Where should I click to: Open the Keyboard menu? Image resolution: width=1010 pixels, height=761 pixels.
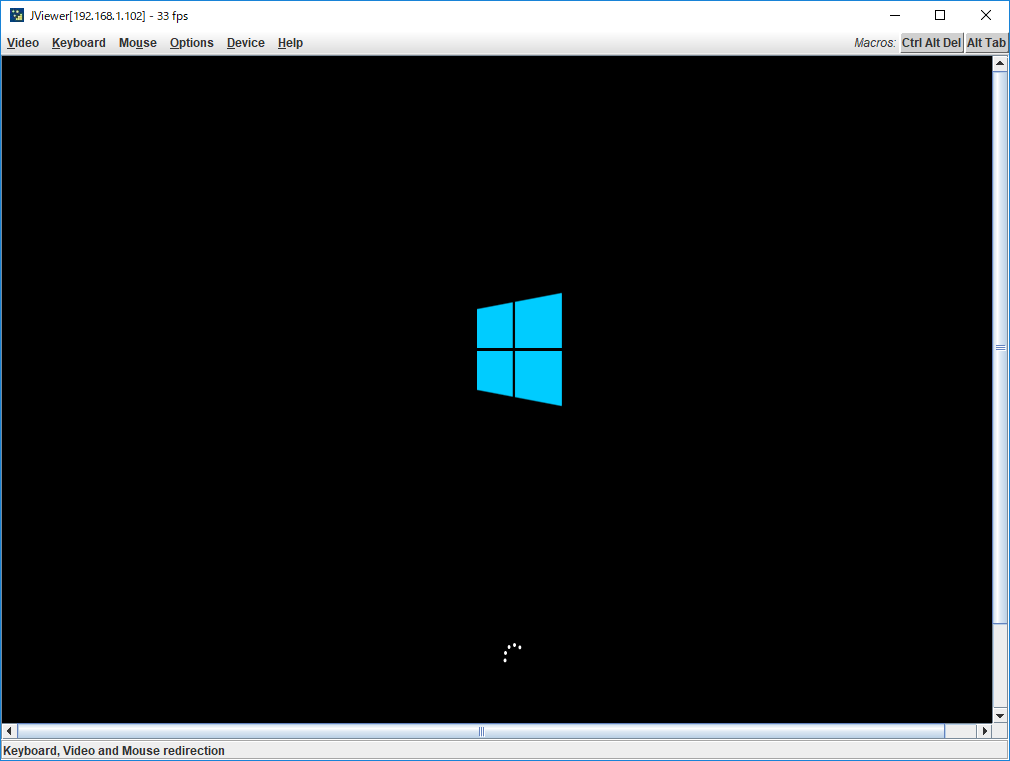[x=79, y=43]
